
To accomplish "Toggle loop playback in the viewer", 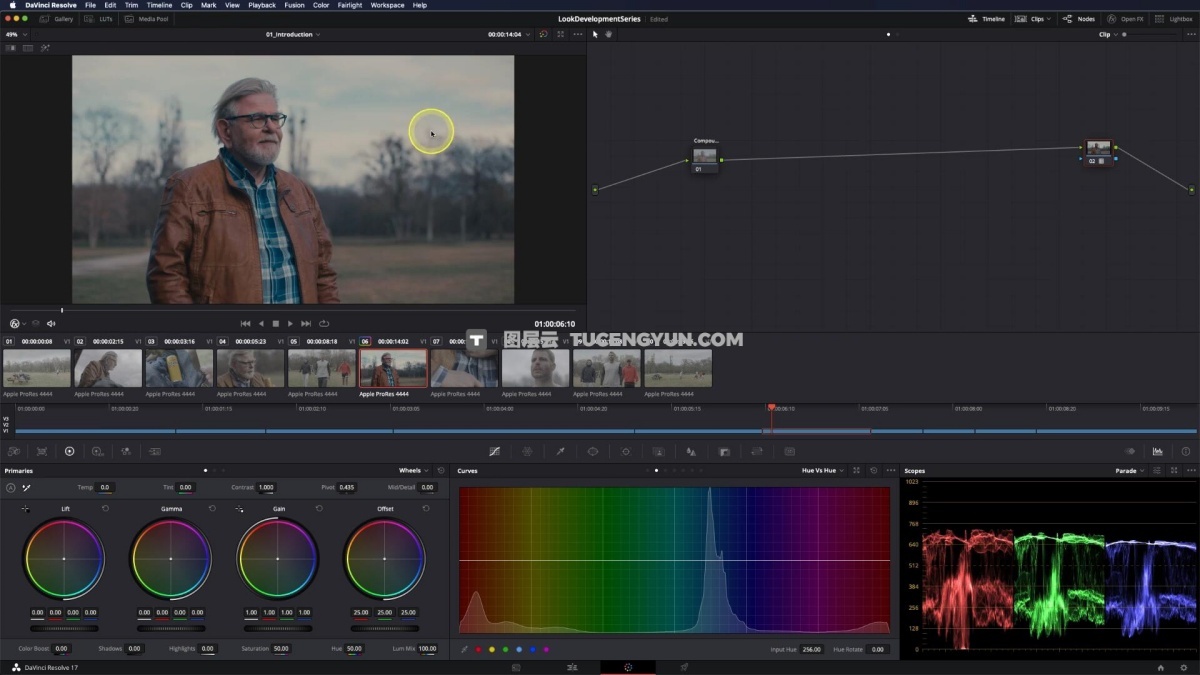I will tap(324, 324).
